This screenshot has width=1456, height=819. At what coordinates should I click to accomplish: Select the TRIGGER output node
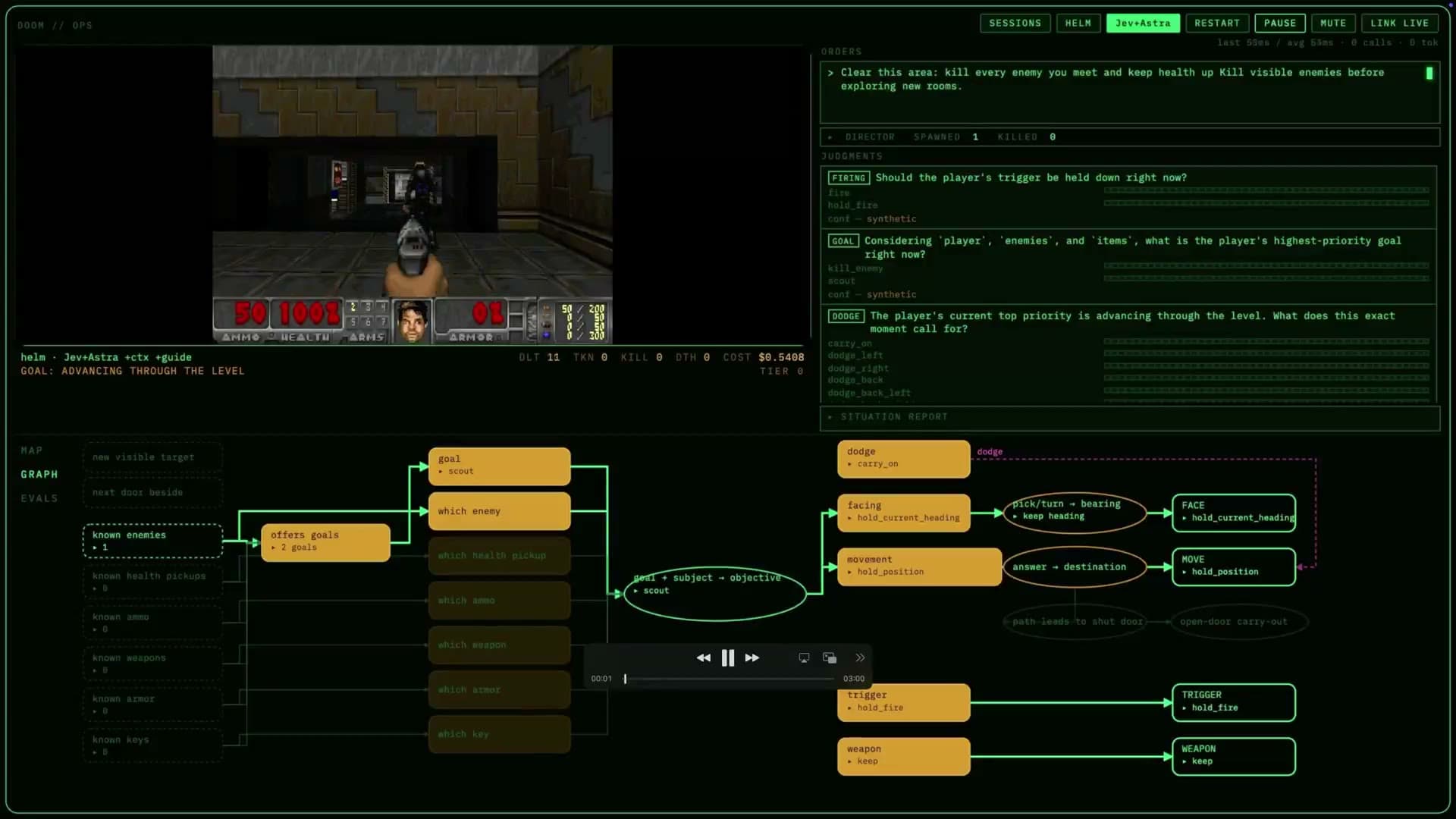(x=1234, y=702)
